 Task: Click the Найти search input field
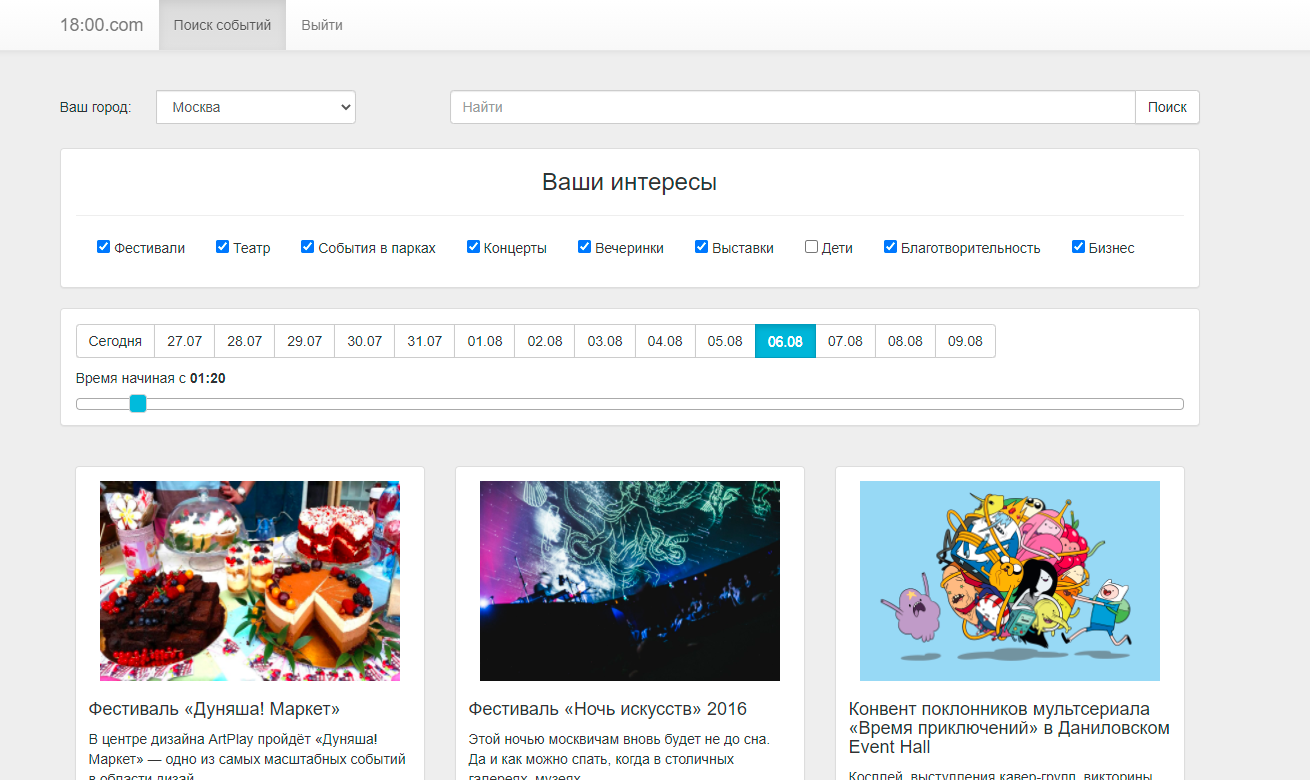click(x=792, y=107)
